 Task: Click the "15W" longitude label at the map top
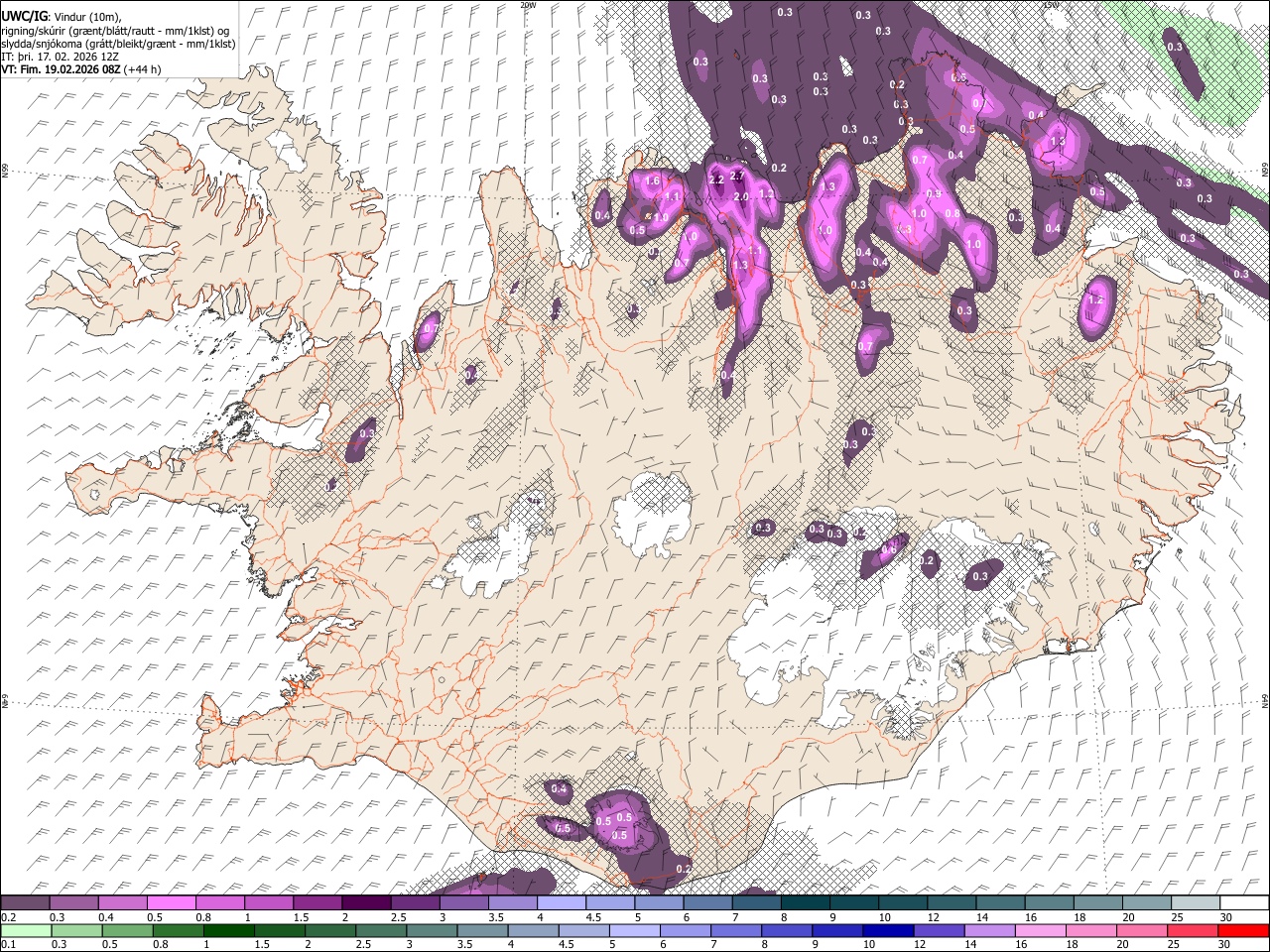pyautogui.click(x=1051, y=5)
